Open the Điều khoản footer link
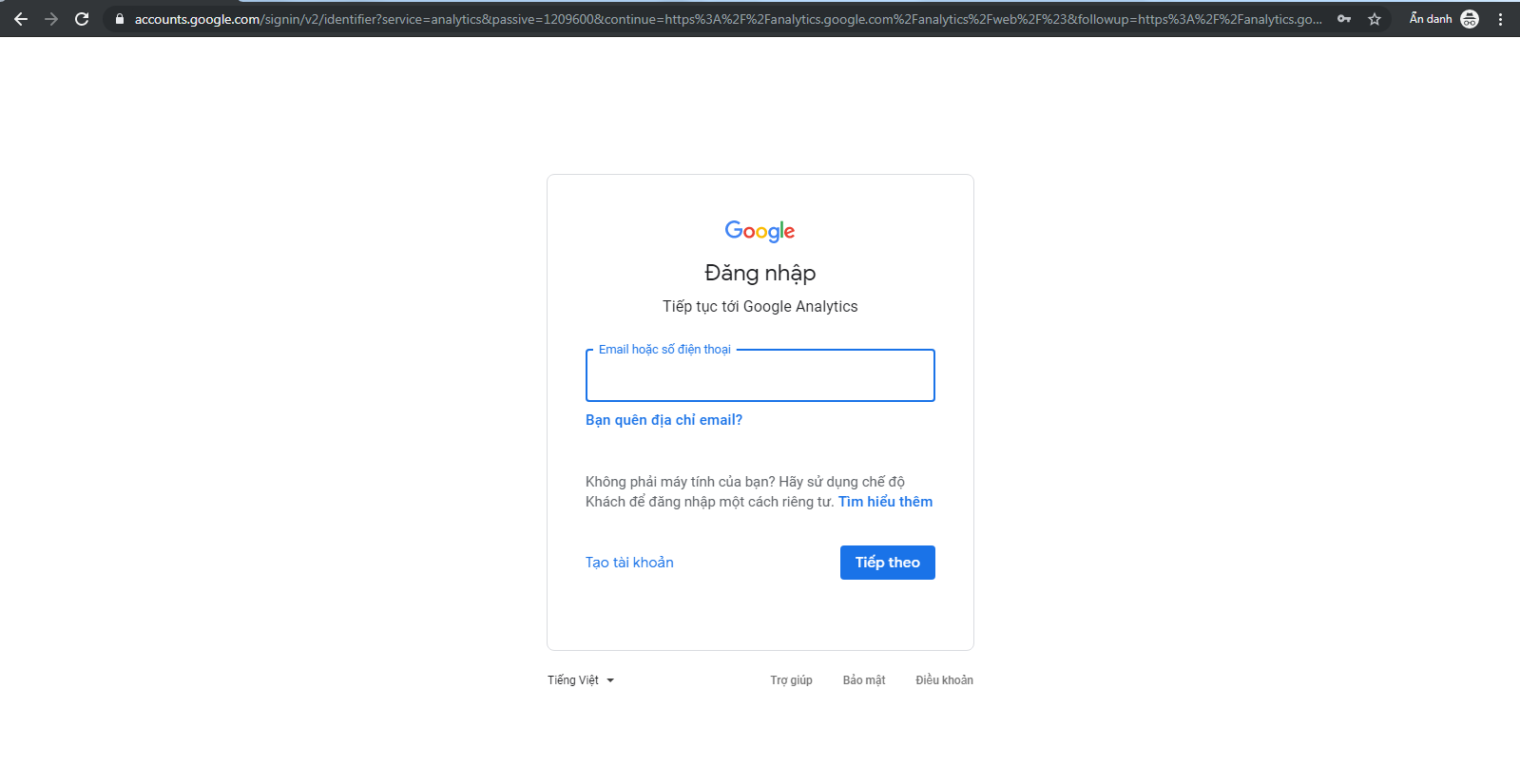1520x784 pixels. (x=944, y=680)
